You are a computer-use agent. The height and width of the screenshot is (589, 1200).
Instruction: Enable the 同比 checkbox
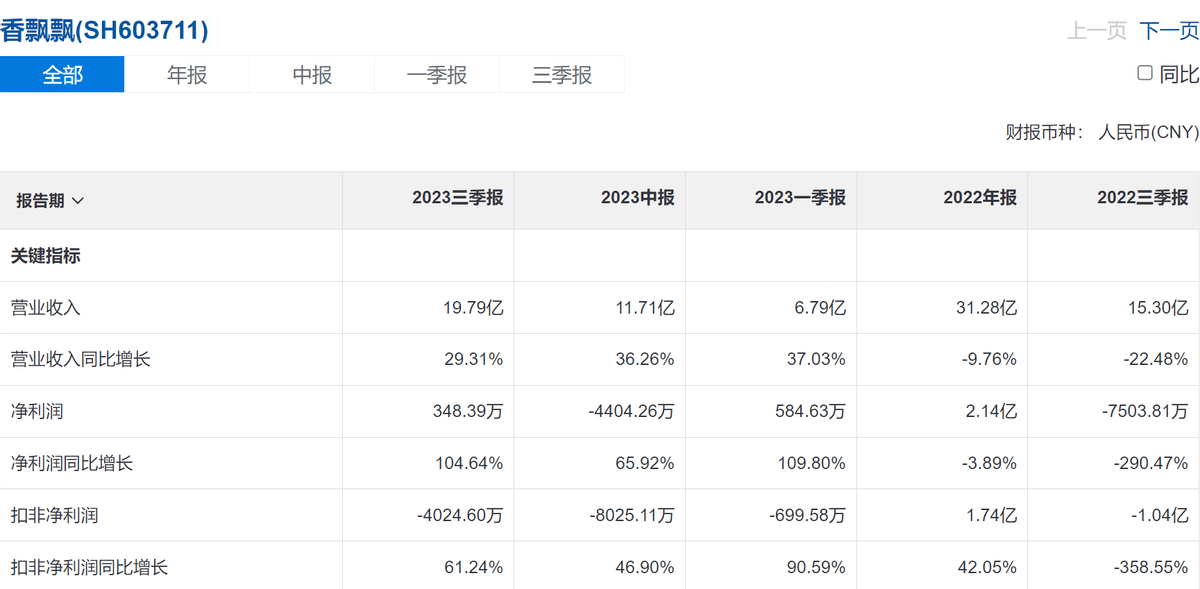[1145, 73]
